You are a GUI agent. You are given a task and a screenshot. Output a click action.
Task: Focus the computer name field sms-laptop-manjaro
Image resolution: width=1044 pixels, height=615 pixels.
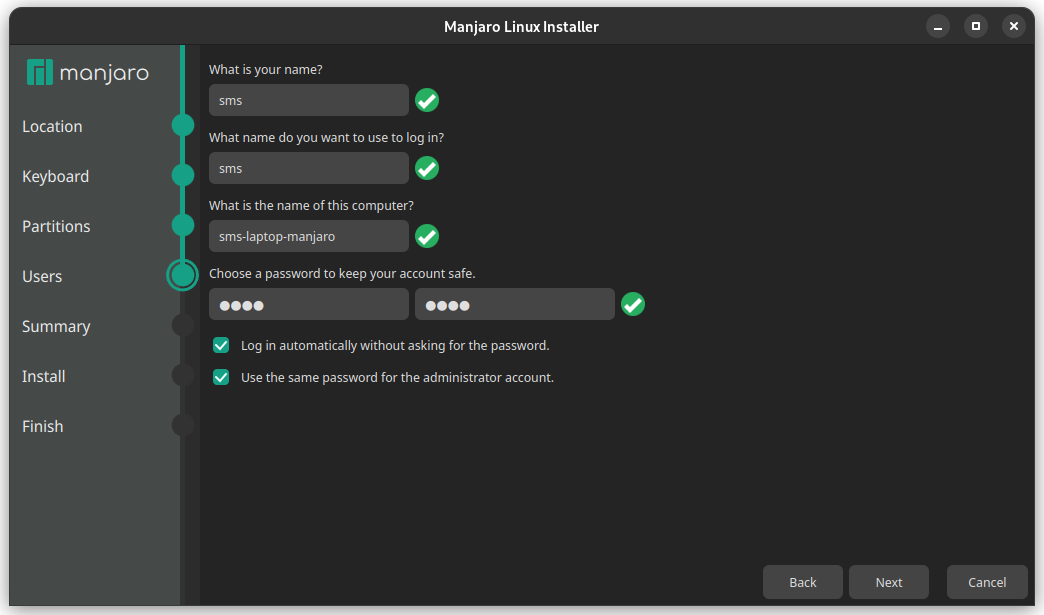tap(309, 236)
